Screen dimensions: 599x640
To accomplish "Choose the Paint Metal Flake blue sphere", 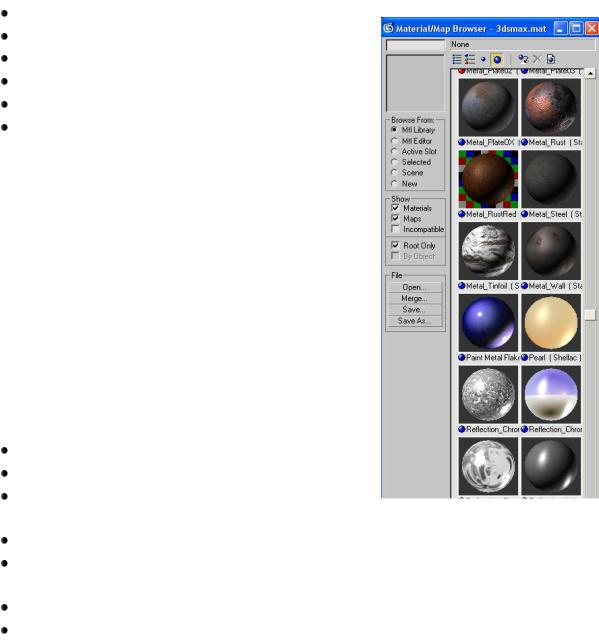I will 488,322.
